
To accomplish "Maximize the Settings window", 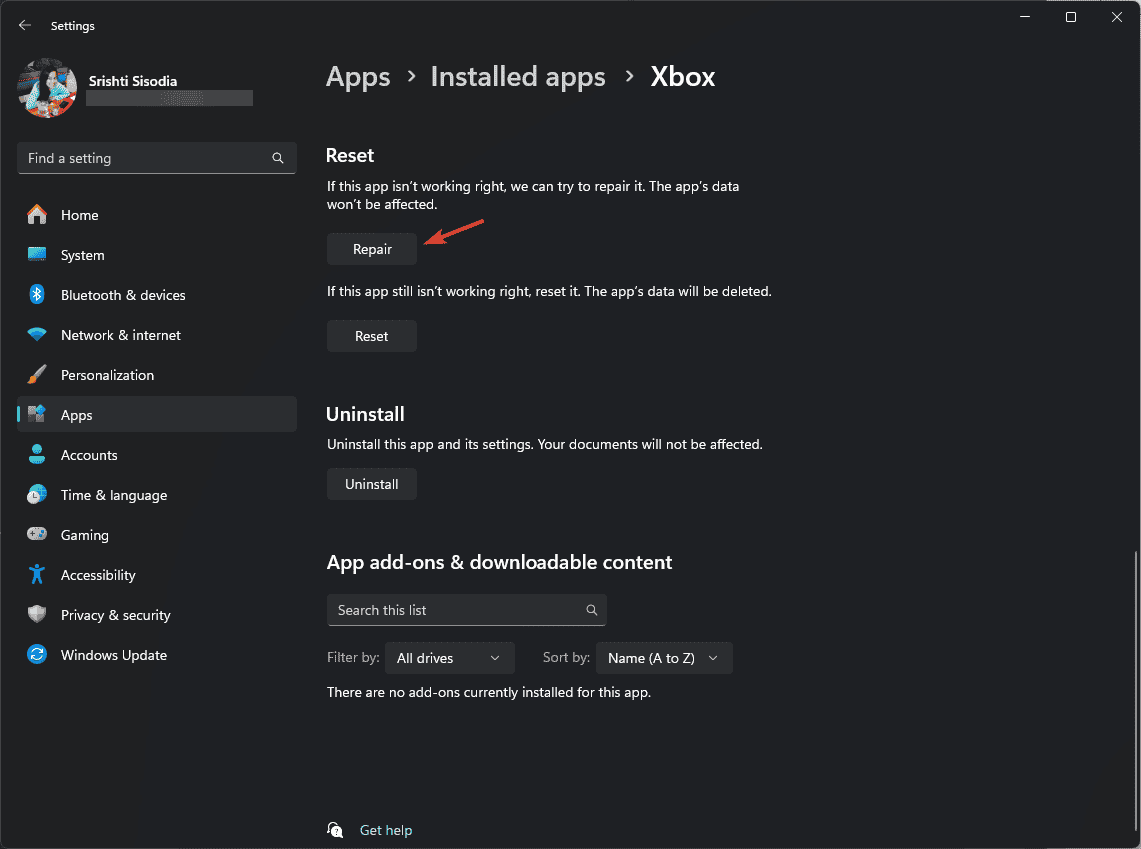I will 1071,17.
